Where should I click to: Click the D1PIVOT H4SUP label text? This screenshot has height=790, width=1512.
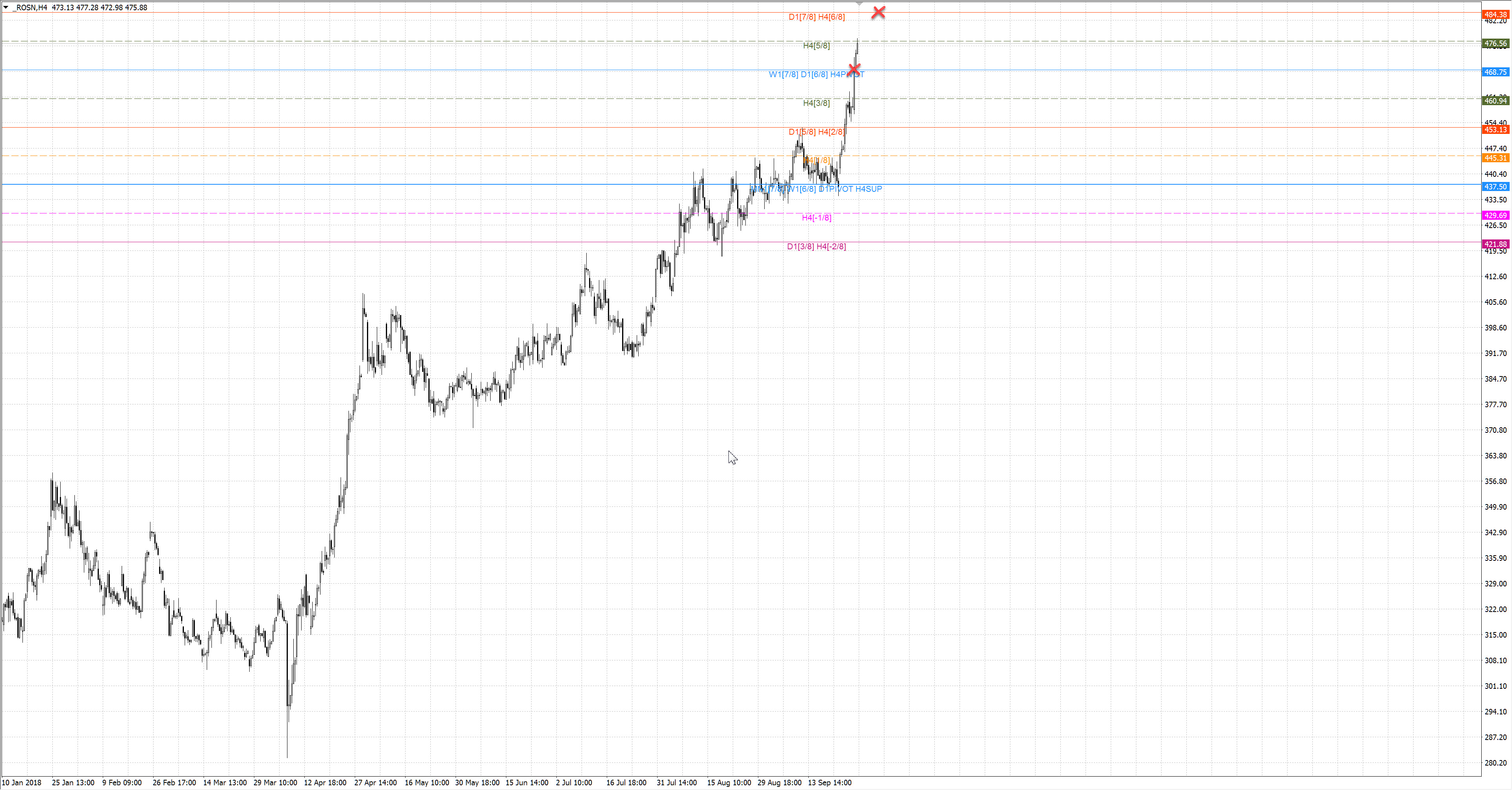(x=850, y=189)
